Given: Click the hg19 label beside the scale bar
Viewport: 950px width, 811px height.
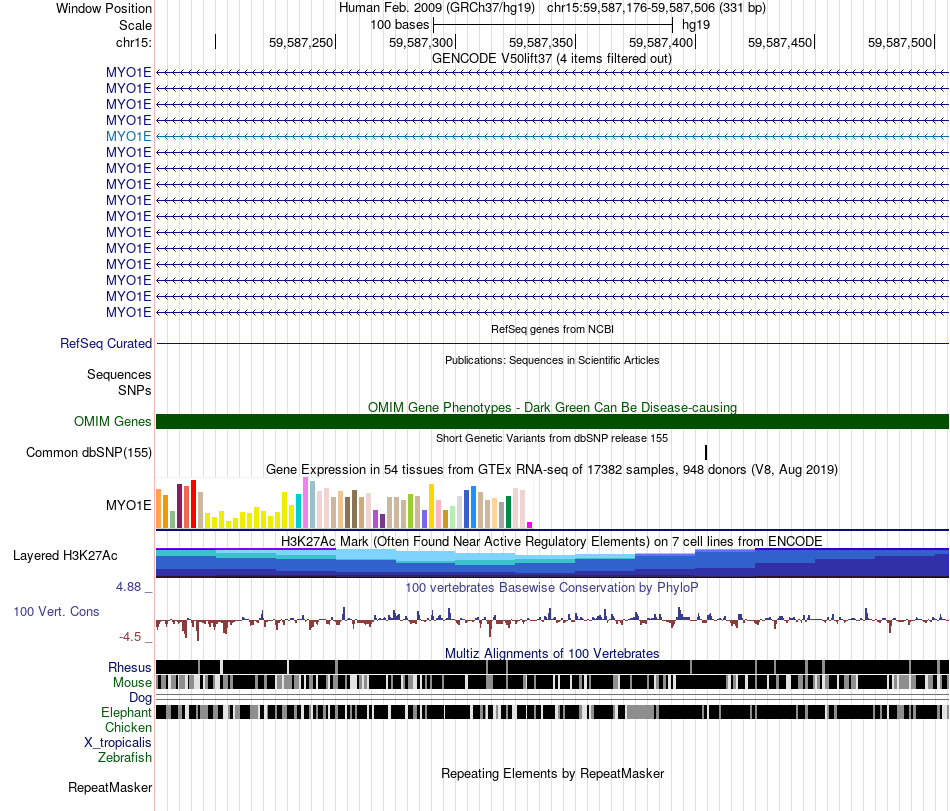Looking at the screenshot, I should coord(696,25).
